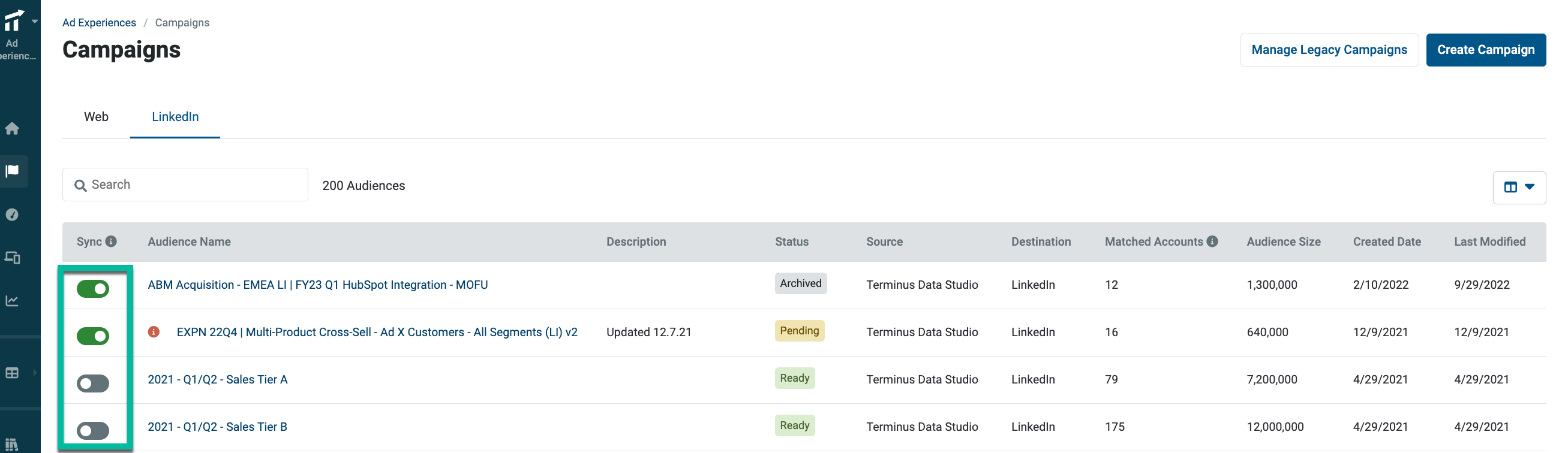The width and height of the screenshot is (1568, 453).
Task: Click Ready badge for Sales Tier B
Action: click(x=794, y=425)
